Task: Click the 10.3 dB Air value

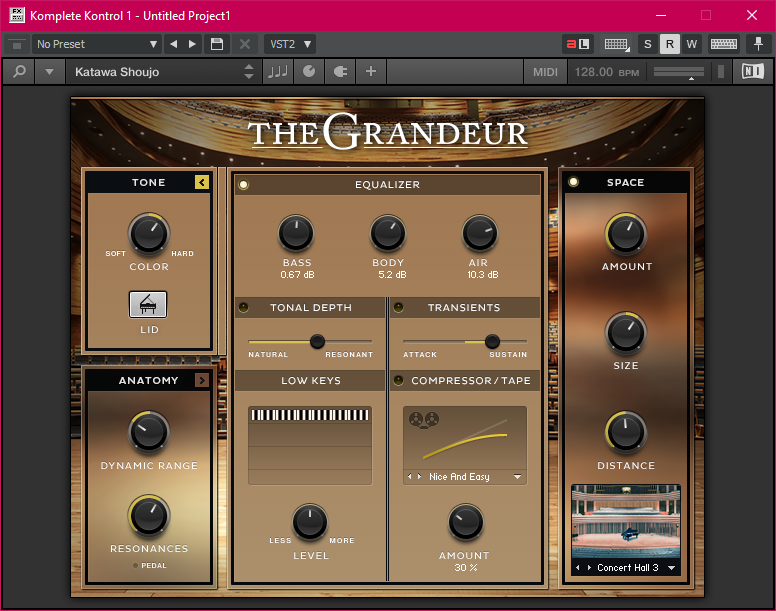Action: pos(483,275)
